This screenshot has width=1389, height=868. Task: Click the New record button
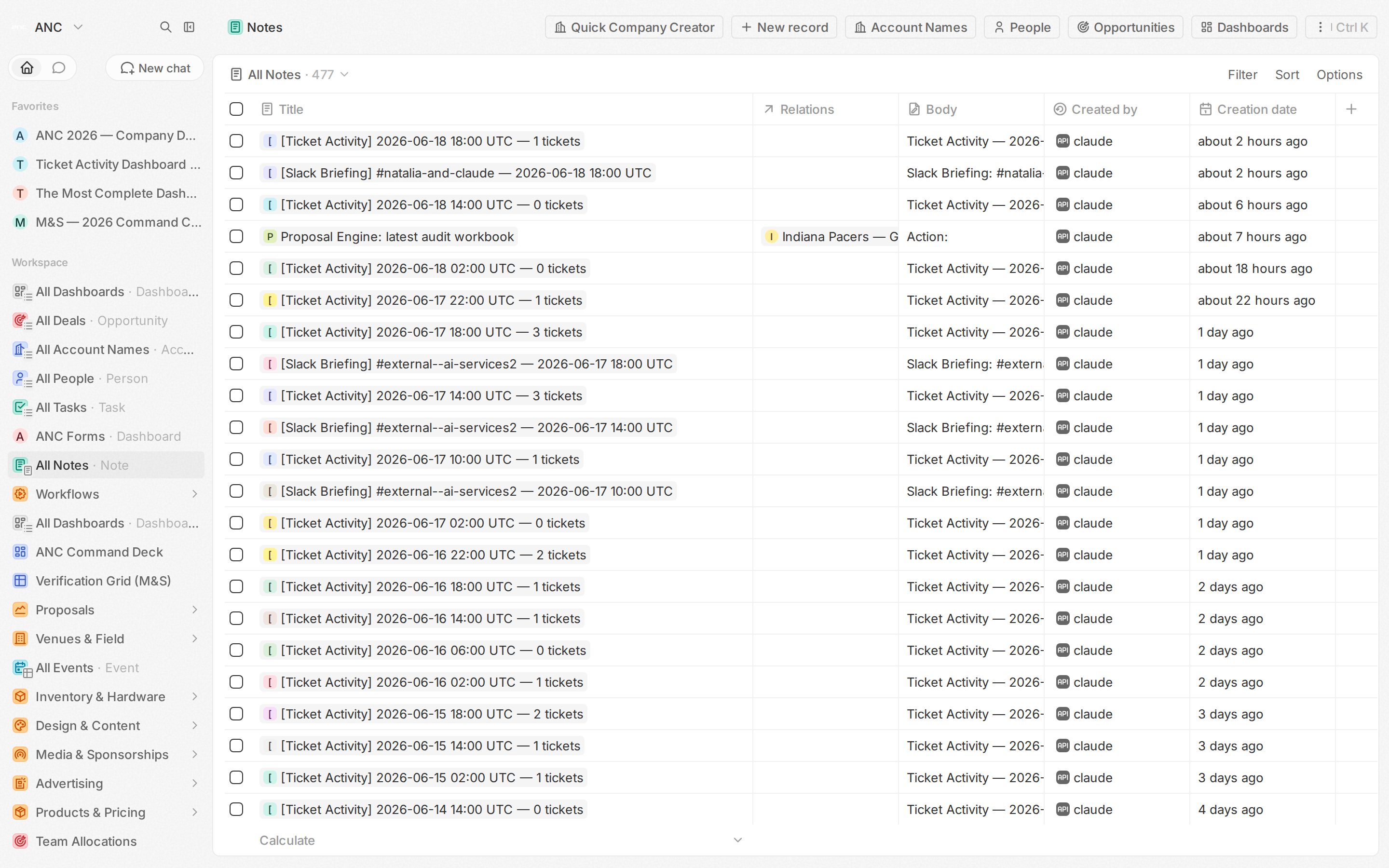[x=784, y=27]
